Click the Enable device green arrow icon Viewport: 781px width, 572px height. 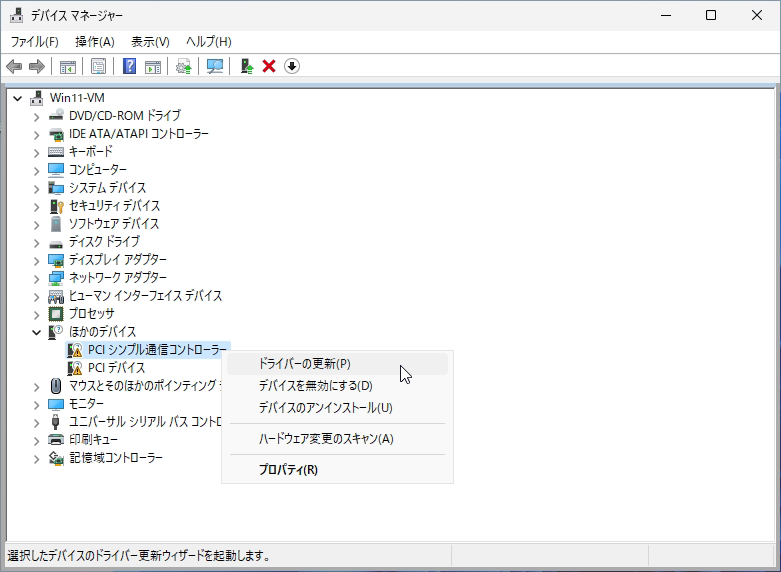pyautogui.click(x=247, y=66)
